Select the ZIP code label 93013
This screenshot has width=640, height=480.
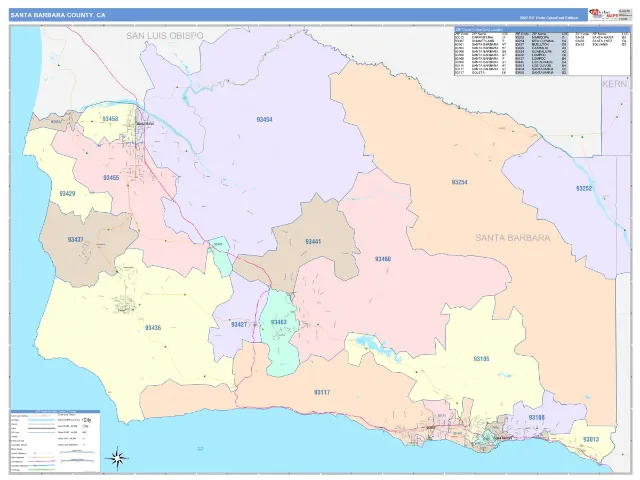tap(591, 440)
